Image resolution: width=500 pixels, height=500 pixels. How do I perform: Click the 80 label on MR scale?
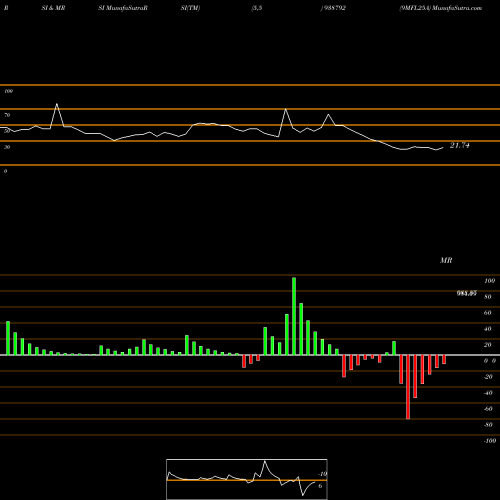[488, 297]
